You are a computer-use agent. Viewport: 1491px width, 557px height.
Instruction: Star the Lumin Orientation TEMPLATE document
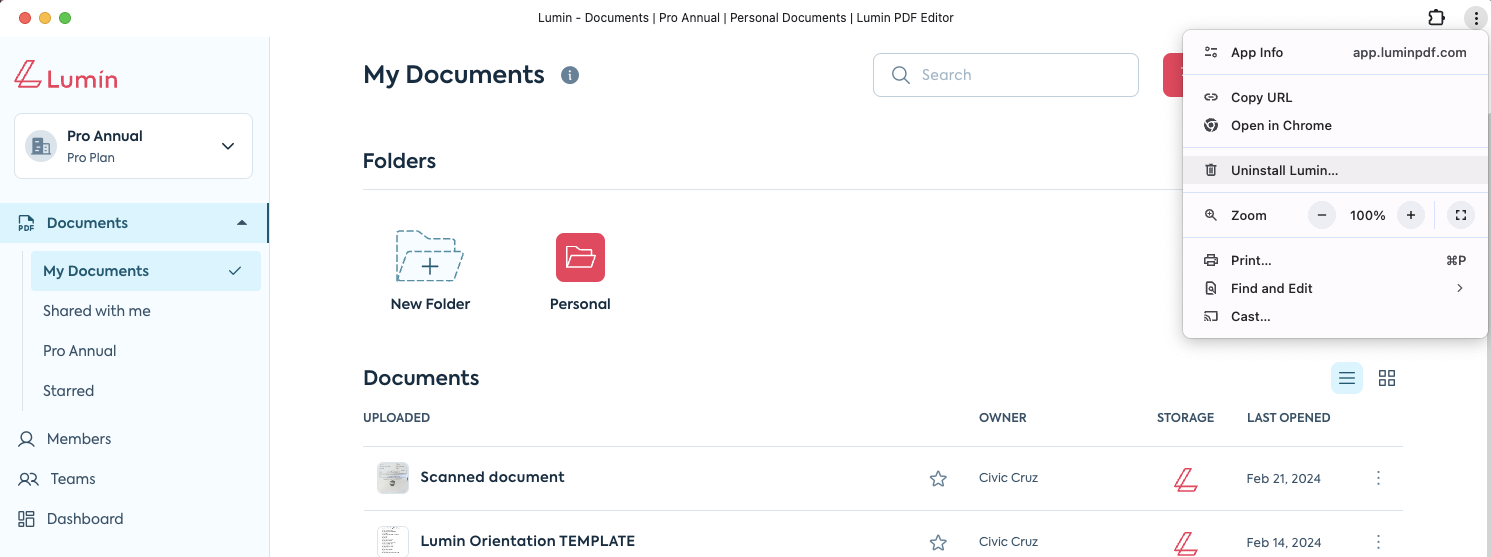click(x=938, y=543)
